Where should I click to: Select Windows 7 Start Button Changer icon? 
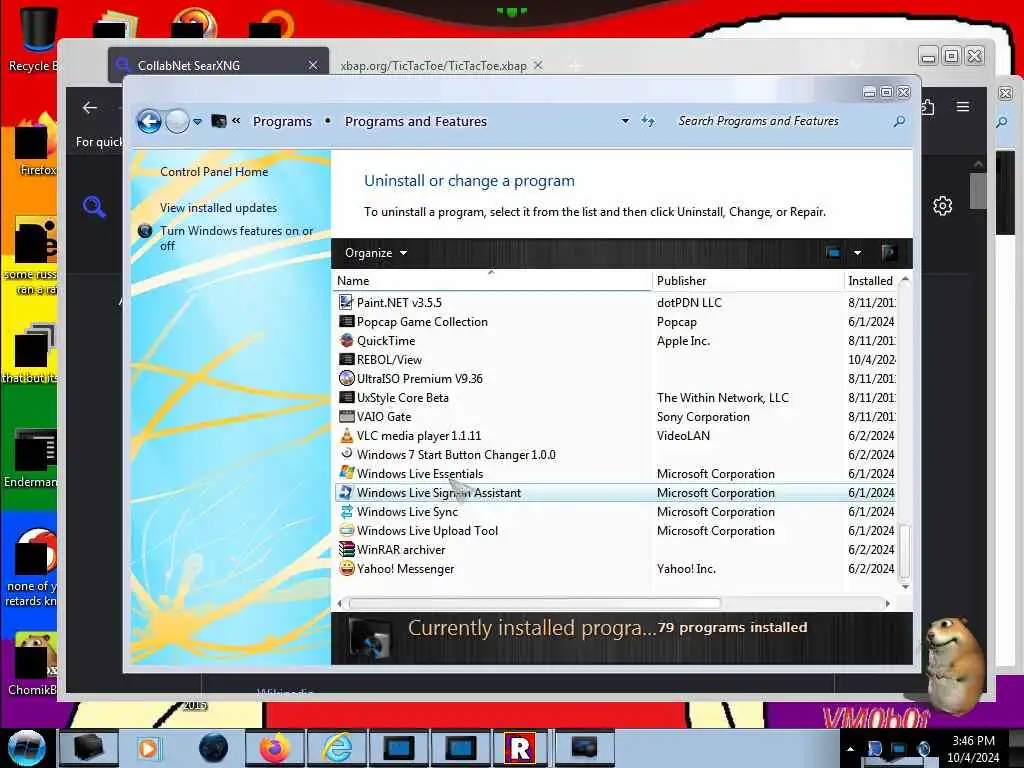coord(346,454)
